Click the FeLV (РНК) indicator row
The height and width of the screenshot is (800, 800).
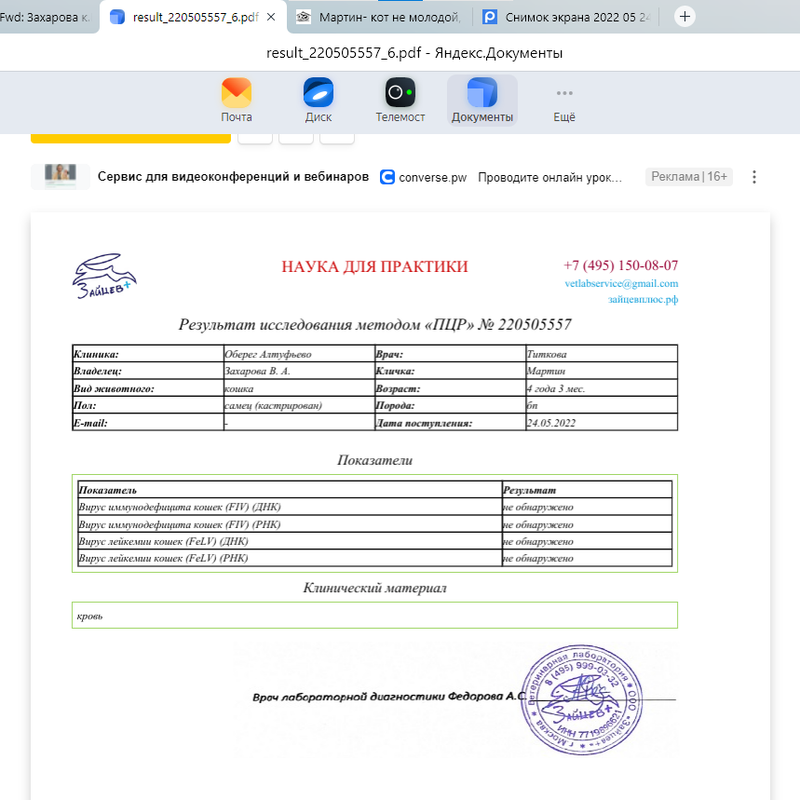click(374, 558)
